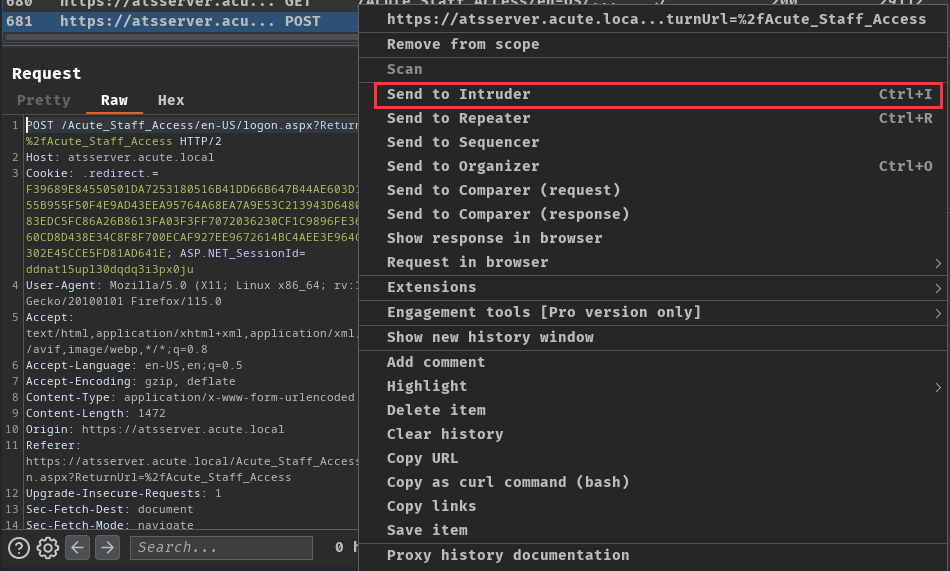Viewport: 950px width, 571px height.
Task: Choose Send to Sequencer
Action: tap(654, 142)
